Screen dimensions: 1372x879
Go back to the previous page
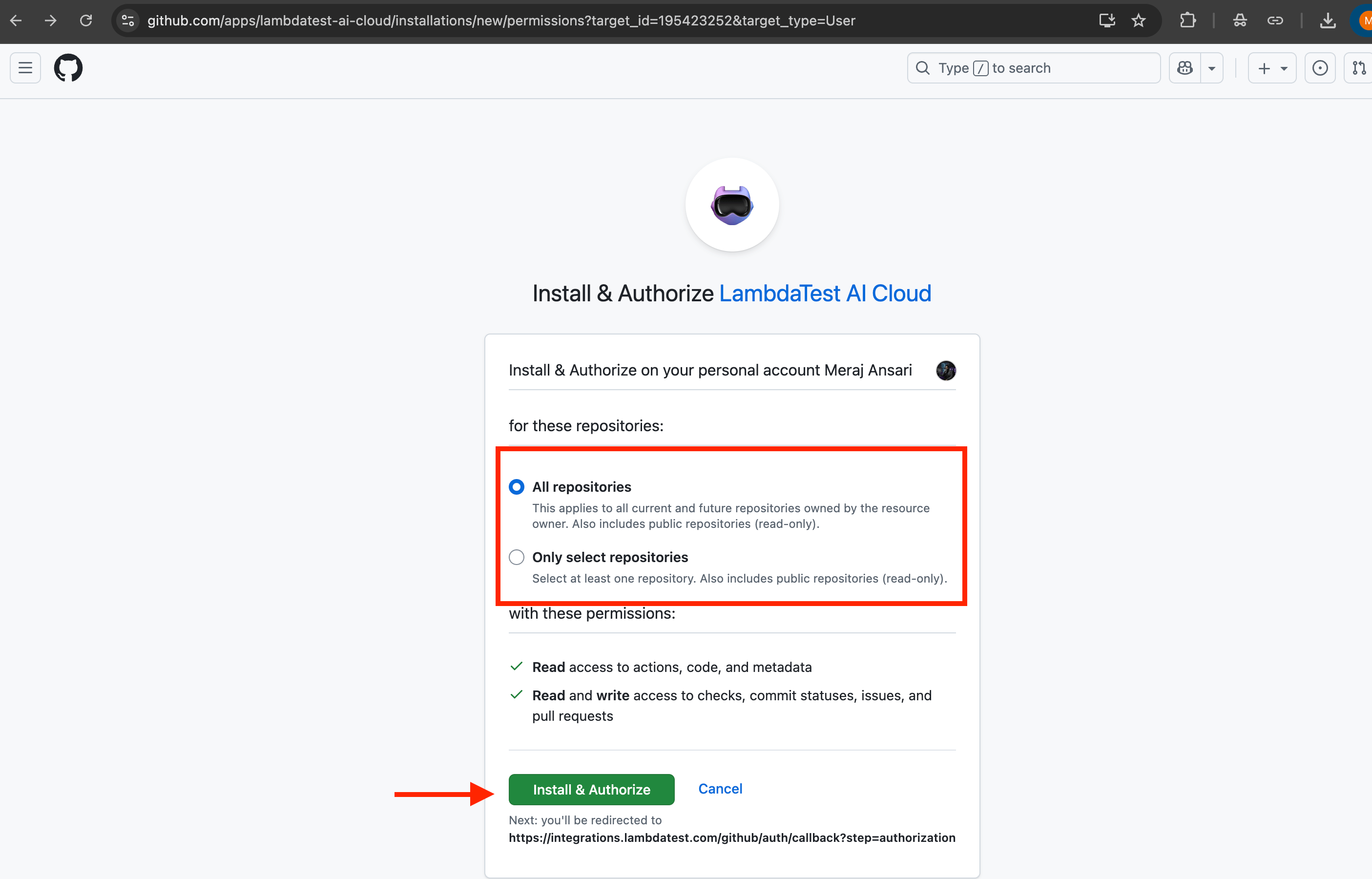click(x=16, y=21)
